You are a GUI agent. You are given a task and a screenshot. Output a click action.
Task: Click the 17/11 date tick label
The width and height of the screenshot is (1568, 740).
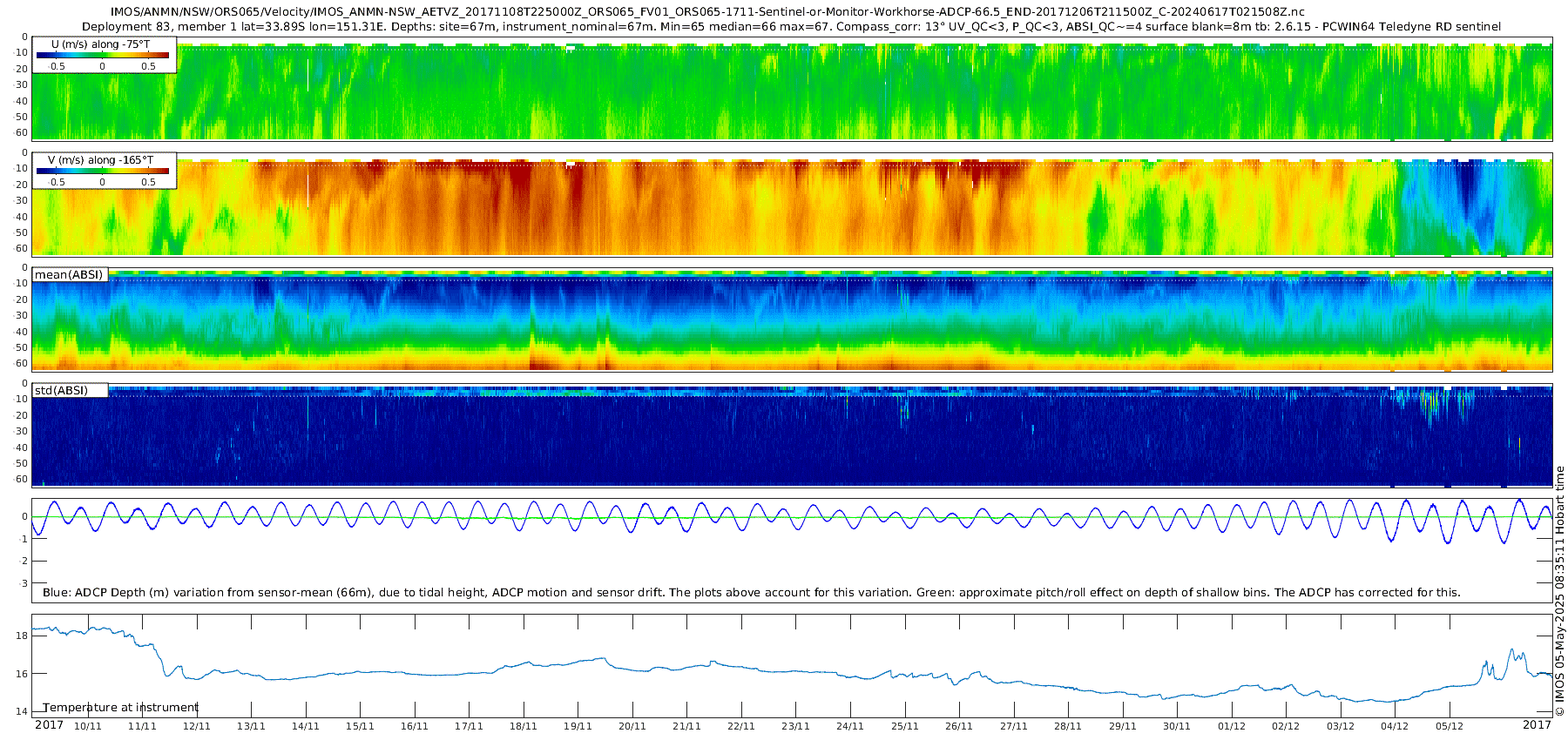[469, 726]
